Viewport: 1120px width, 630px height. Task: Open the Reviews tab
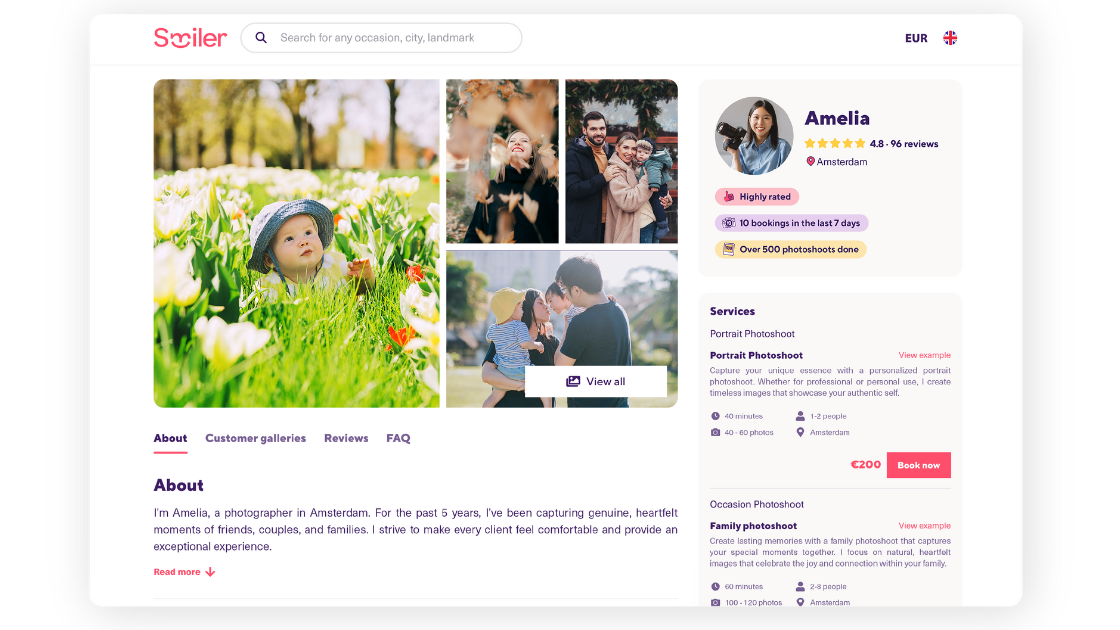(x=346, y=438)
